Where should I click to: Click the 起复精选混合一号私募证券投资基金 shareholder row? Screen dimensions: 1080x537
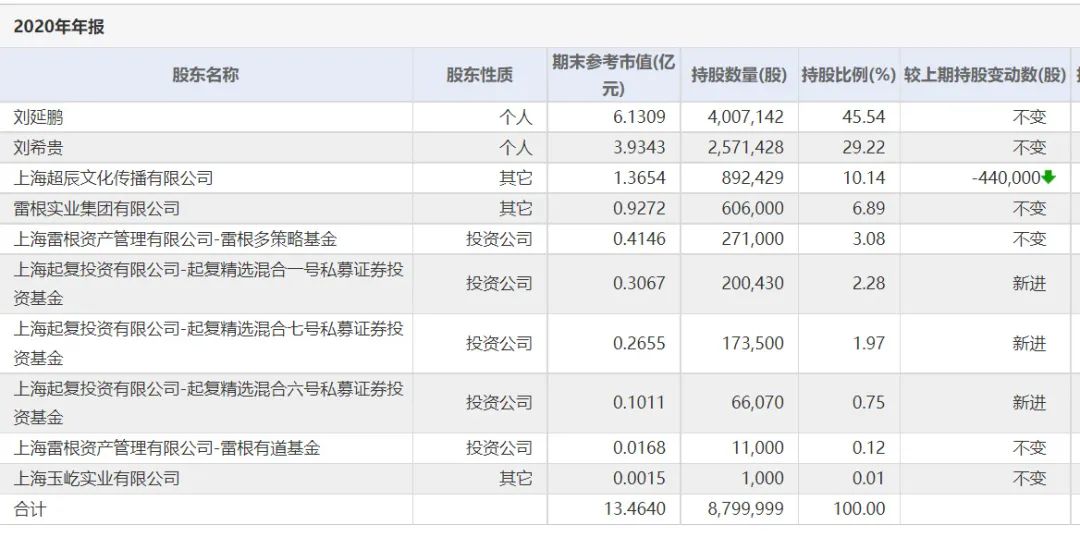(x=208, y=283)
